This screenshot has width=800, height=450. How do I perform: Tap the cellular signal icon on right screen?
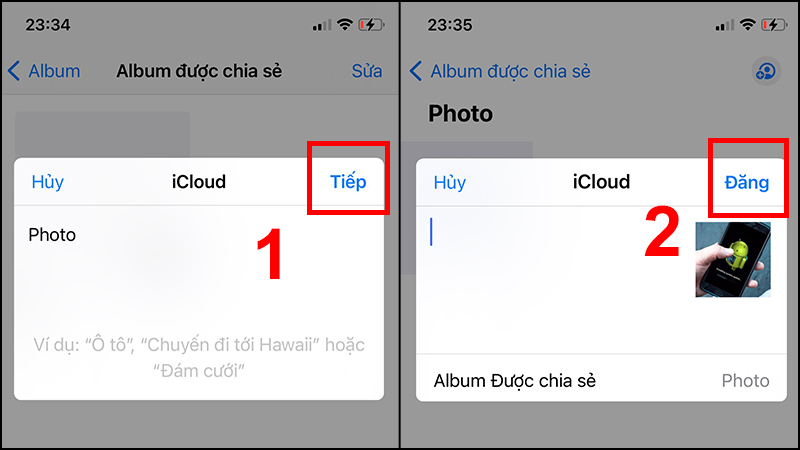[724, 24]
